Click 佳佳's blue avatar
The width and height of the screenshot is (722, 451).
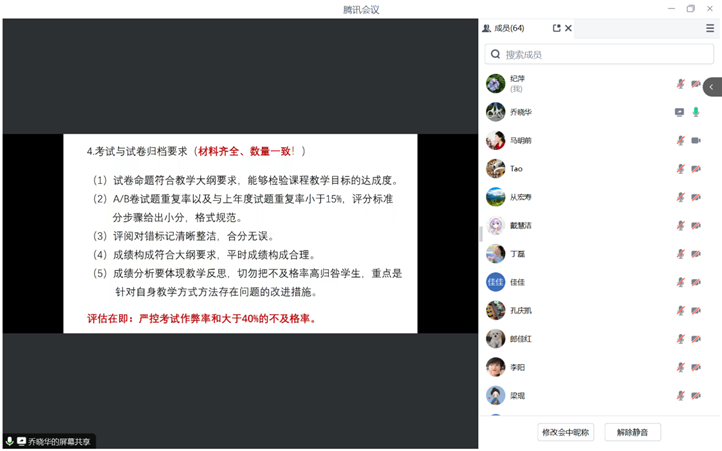(x=495, y=282)
